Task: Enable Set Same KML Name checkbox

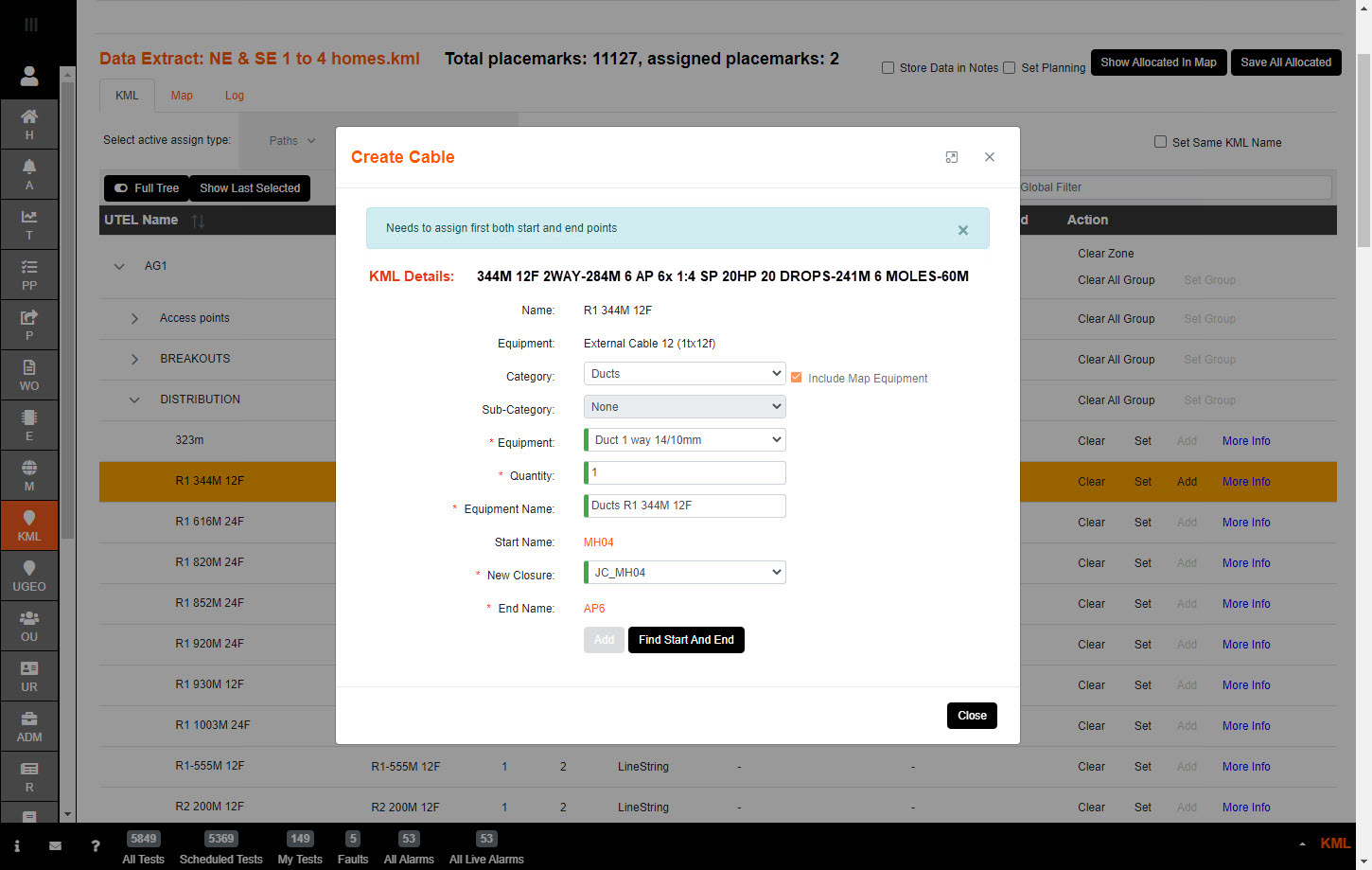Action: (x=1160, y=142)
